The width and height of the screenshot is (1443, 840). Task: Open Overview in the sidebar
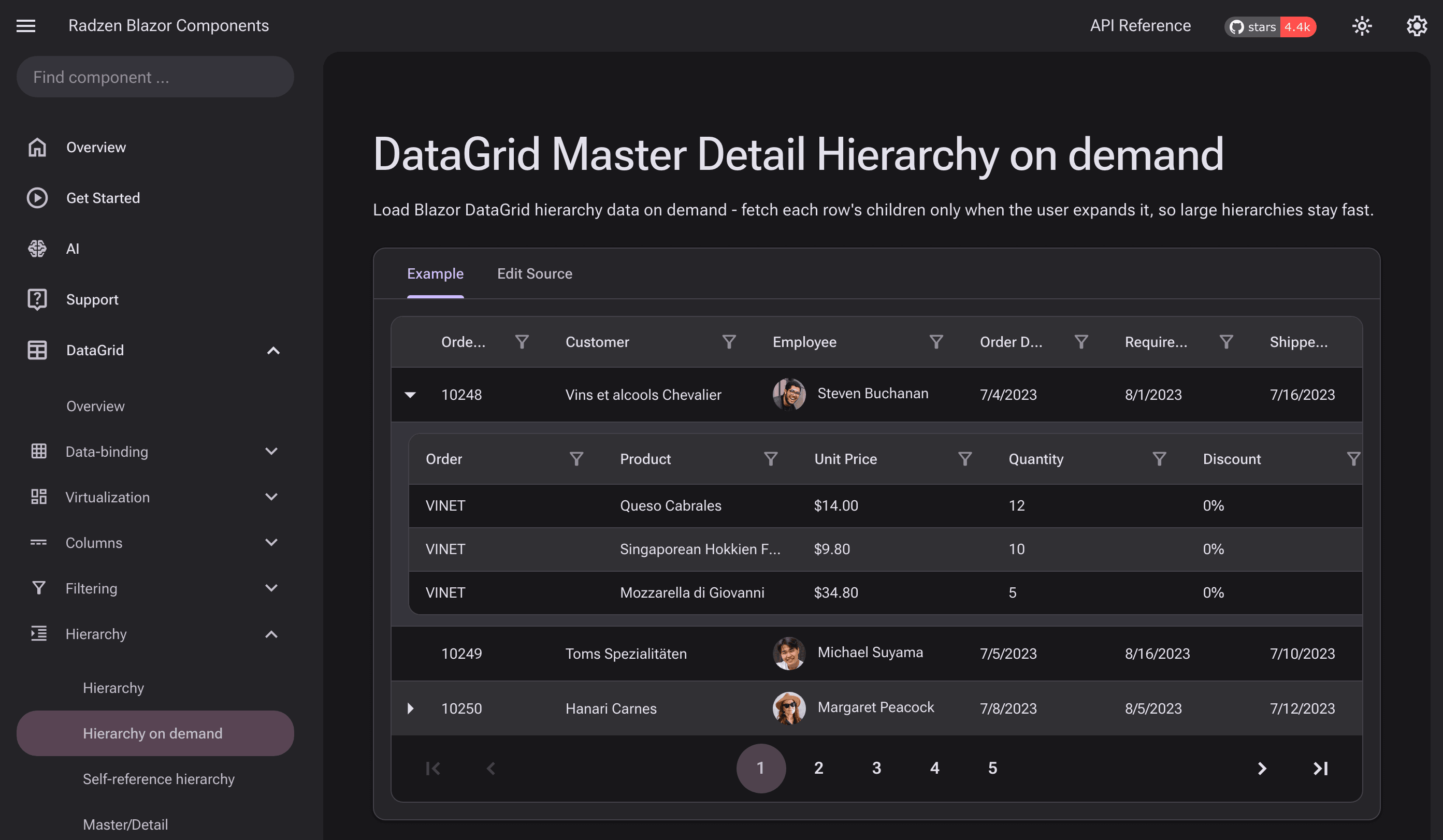(155, 147)
